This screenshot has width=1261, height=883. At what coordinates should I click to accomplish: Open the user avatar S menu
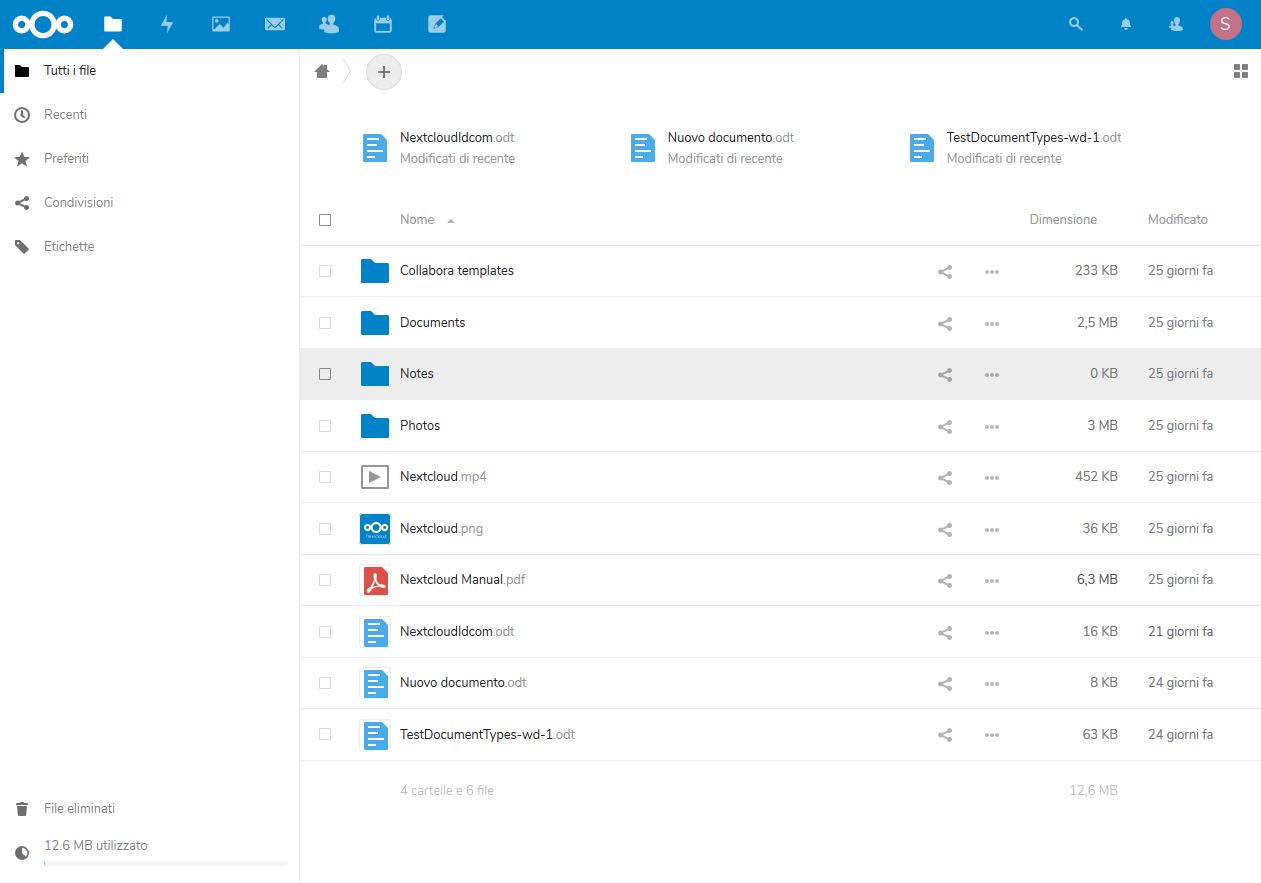(1226, 24)
